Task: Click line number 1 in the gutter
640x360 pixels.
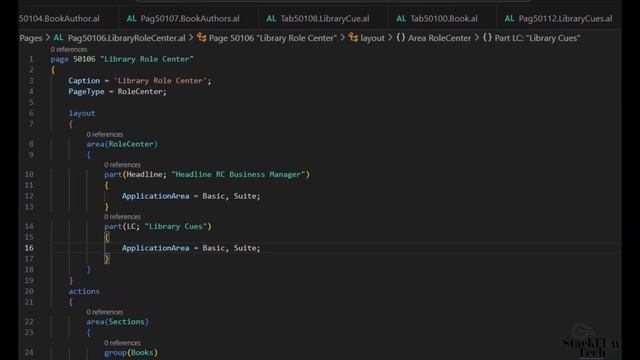Action: point(31,59)
